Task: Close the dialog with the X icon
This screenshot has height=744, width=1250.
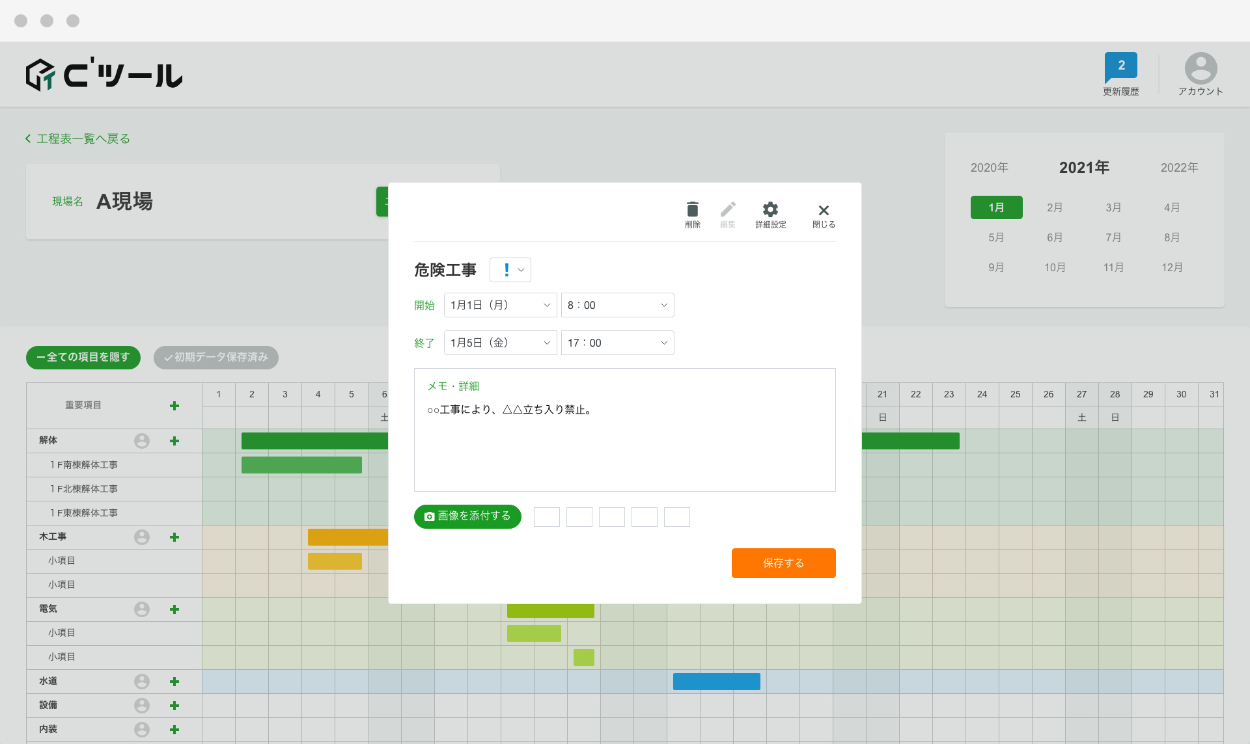Action: point(823,211)
